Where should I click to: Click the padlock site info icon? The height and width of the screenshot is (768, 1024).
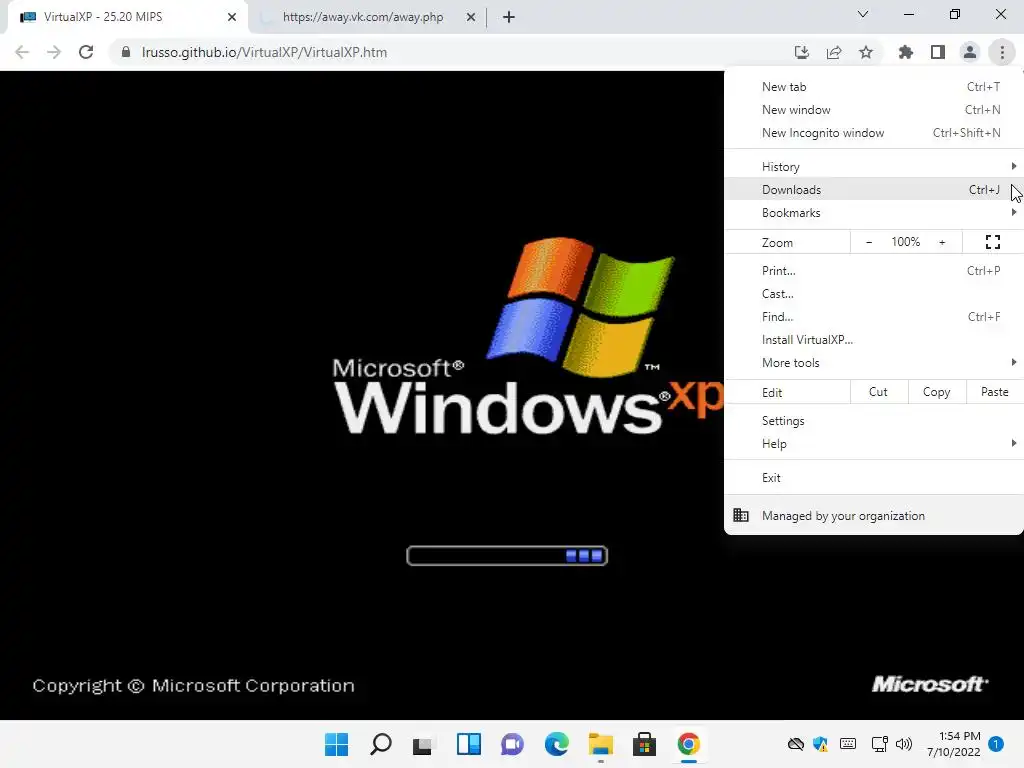click(126, 52)
